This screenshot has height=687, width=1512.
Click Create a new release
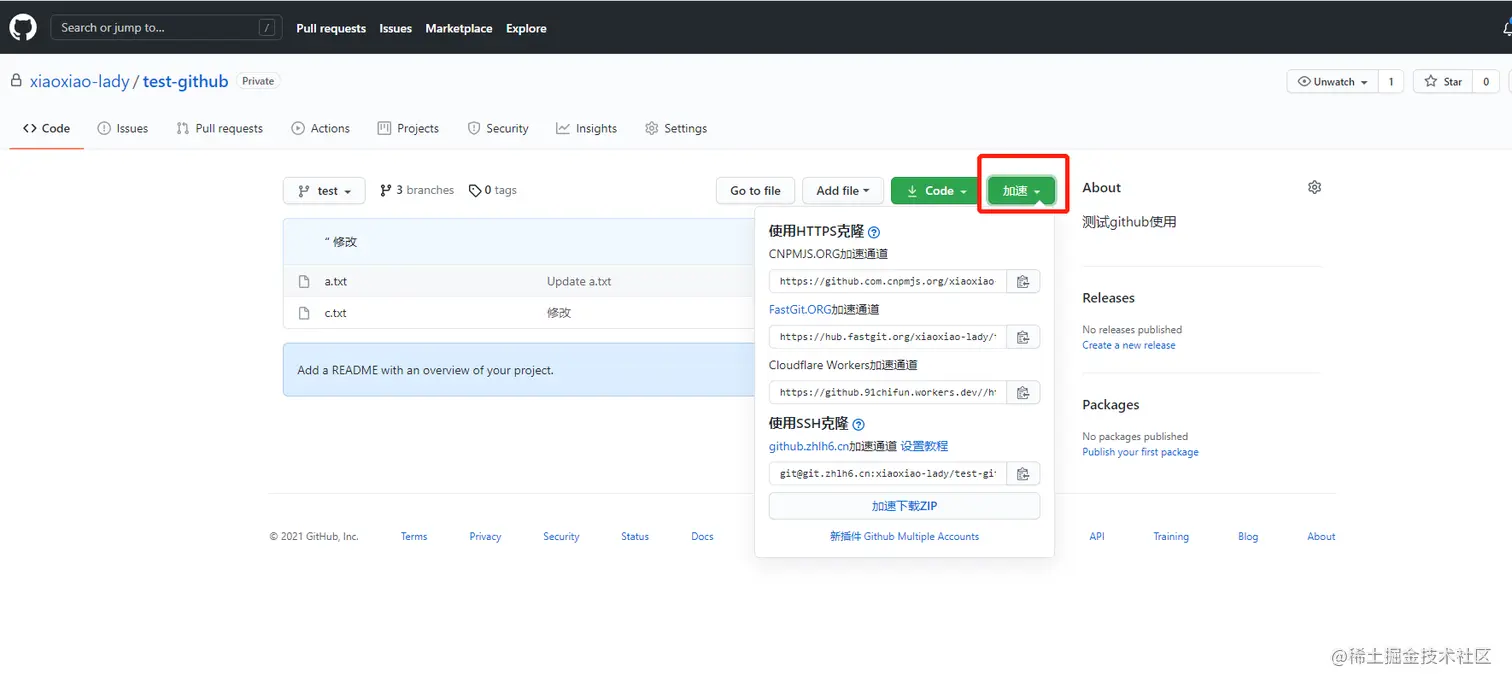[x=1129, y=345]
